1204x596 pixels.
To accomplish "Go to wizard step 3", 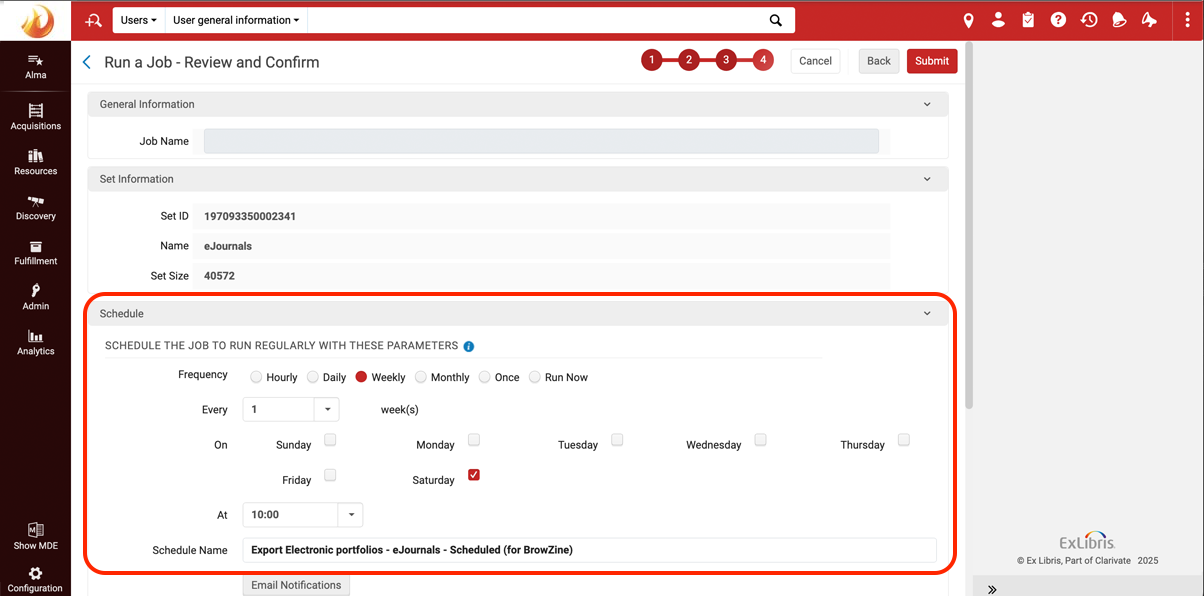I will click(726, 61).
